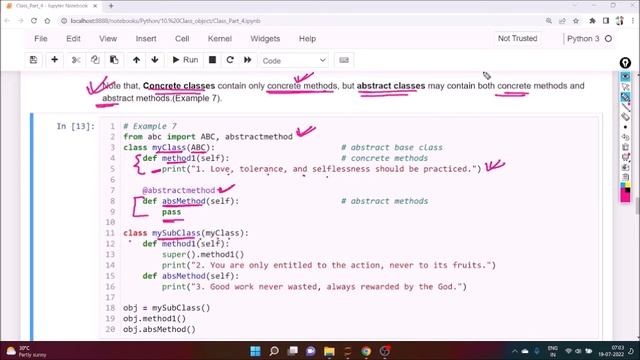
Task: Click the In [13] cell prompt
Action: point(76,126)
